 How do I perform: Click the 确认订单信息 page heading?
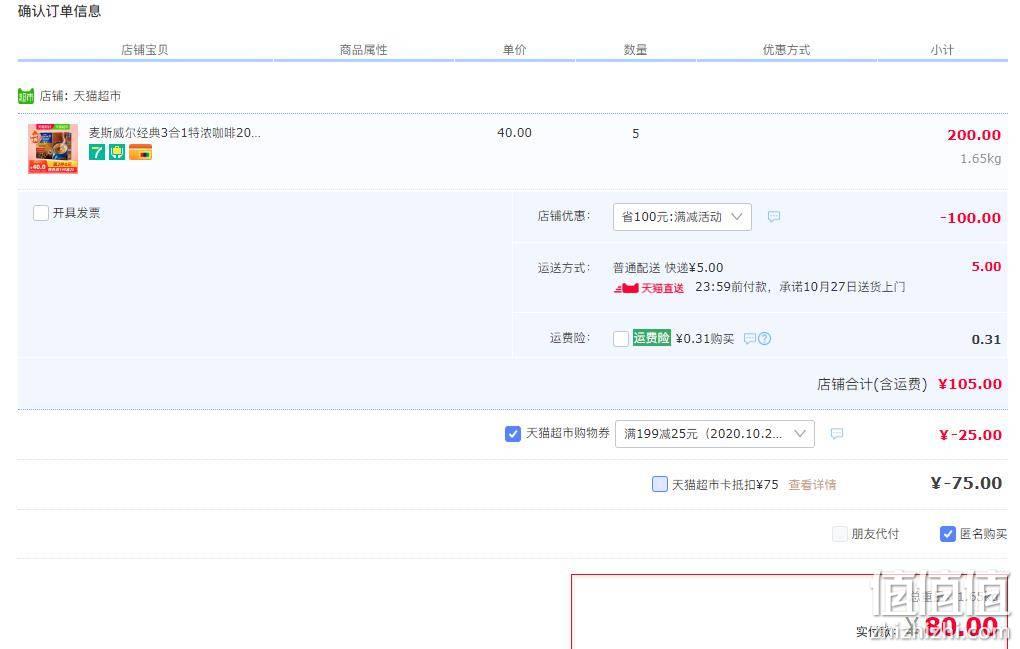[x=59, y=11]
